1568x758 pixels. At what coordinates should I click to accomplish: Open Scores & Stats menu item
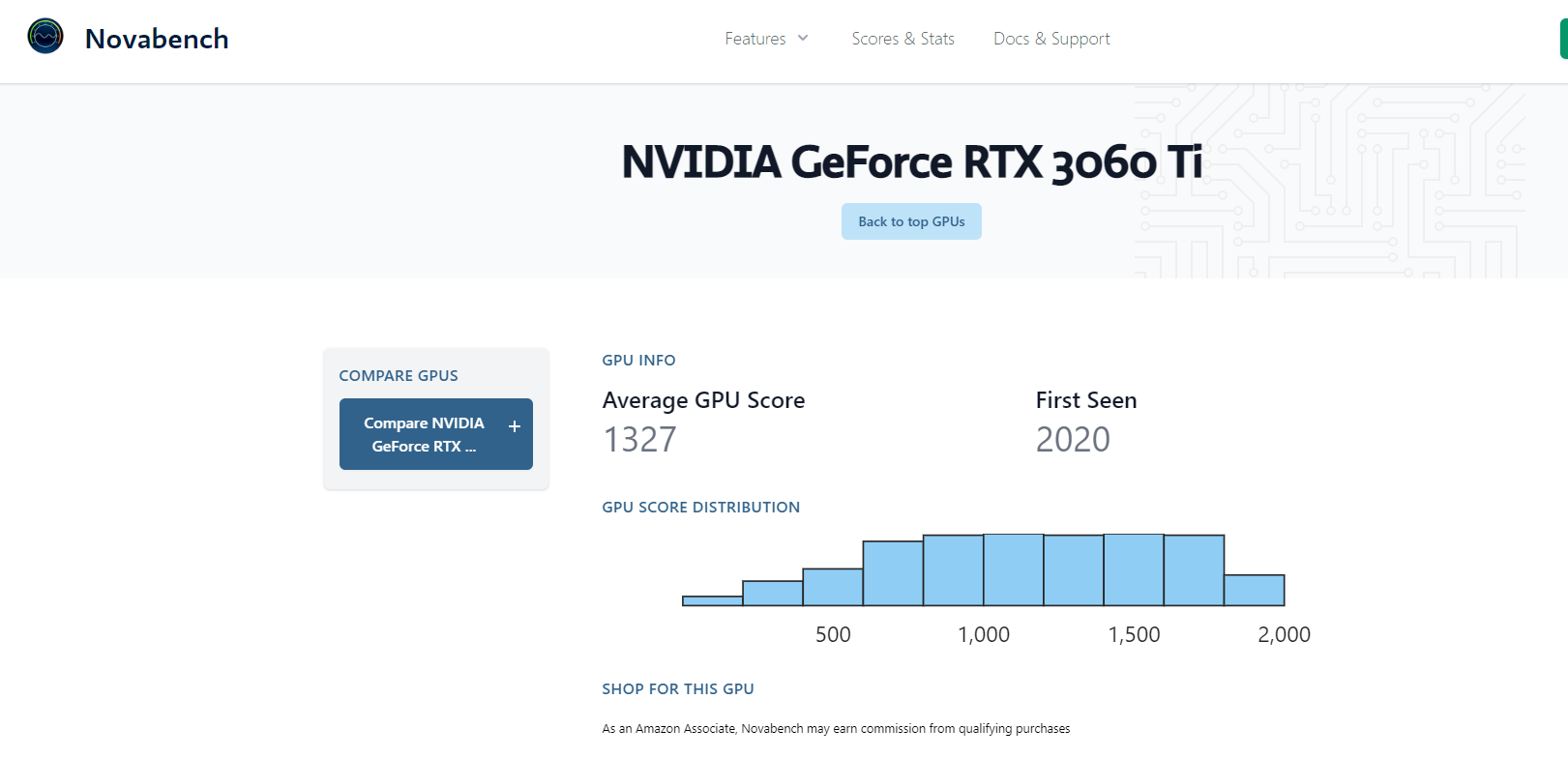(x=902, y=39)
